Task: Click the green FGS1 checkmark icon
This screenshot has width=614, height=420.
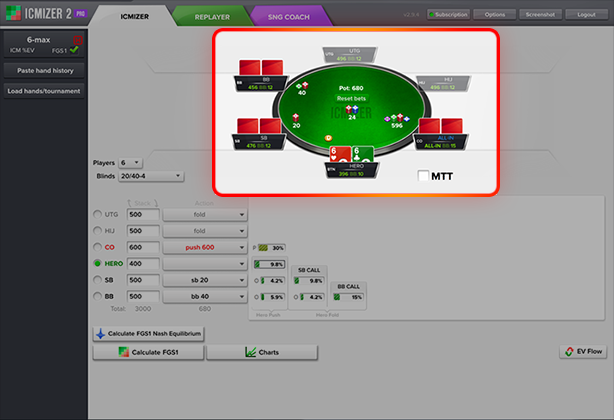Action: (x=74, y=50)
